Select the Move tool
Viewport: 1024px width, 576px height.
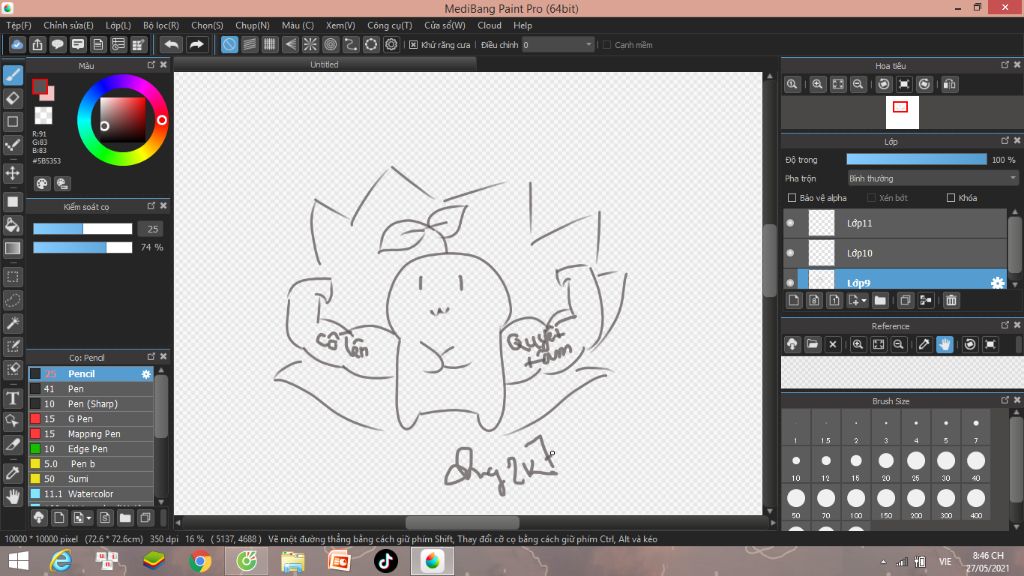pyautogui.click(x=12, y=173)
